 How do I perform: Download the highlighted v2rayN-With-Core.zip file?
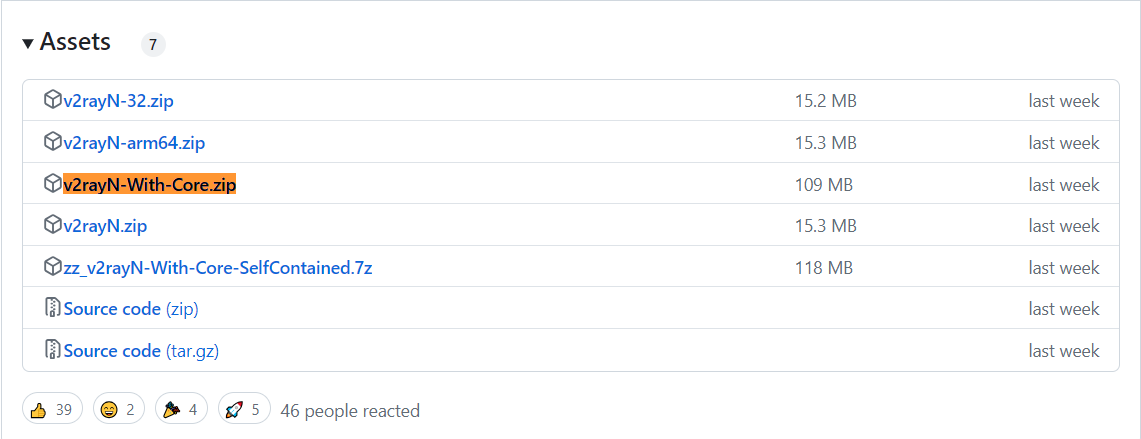coord(150,185)
